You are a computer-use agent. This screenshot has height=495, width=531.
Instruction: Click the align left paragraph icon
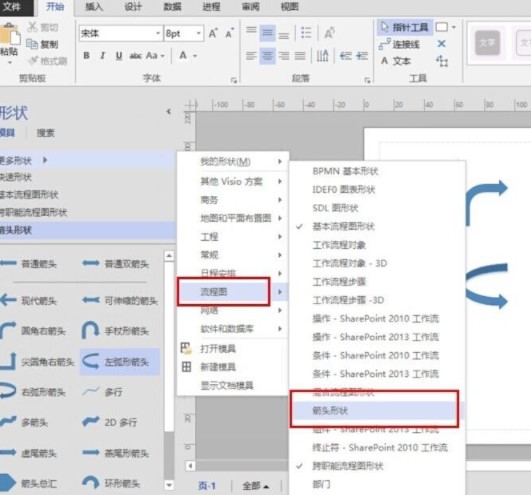coord(251,56)
